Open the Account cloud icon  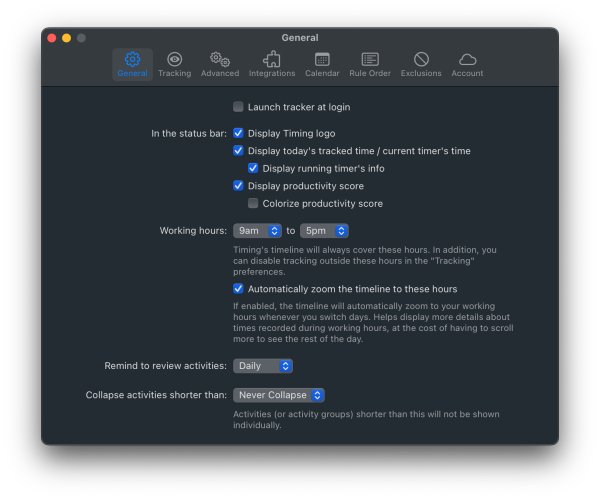coord(467,60)
